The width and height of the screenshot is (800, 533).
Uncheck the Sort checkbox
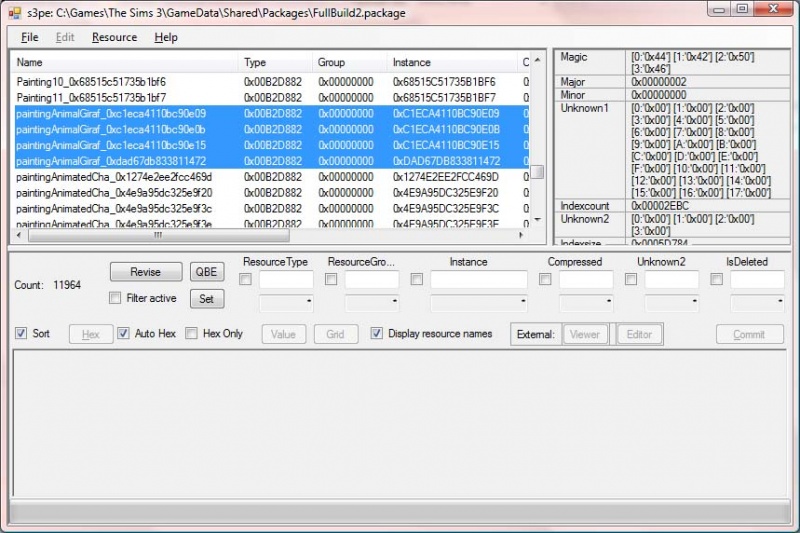21,333
